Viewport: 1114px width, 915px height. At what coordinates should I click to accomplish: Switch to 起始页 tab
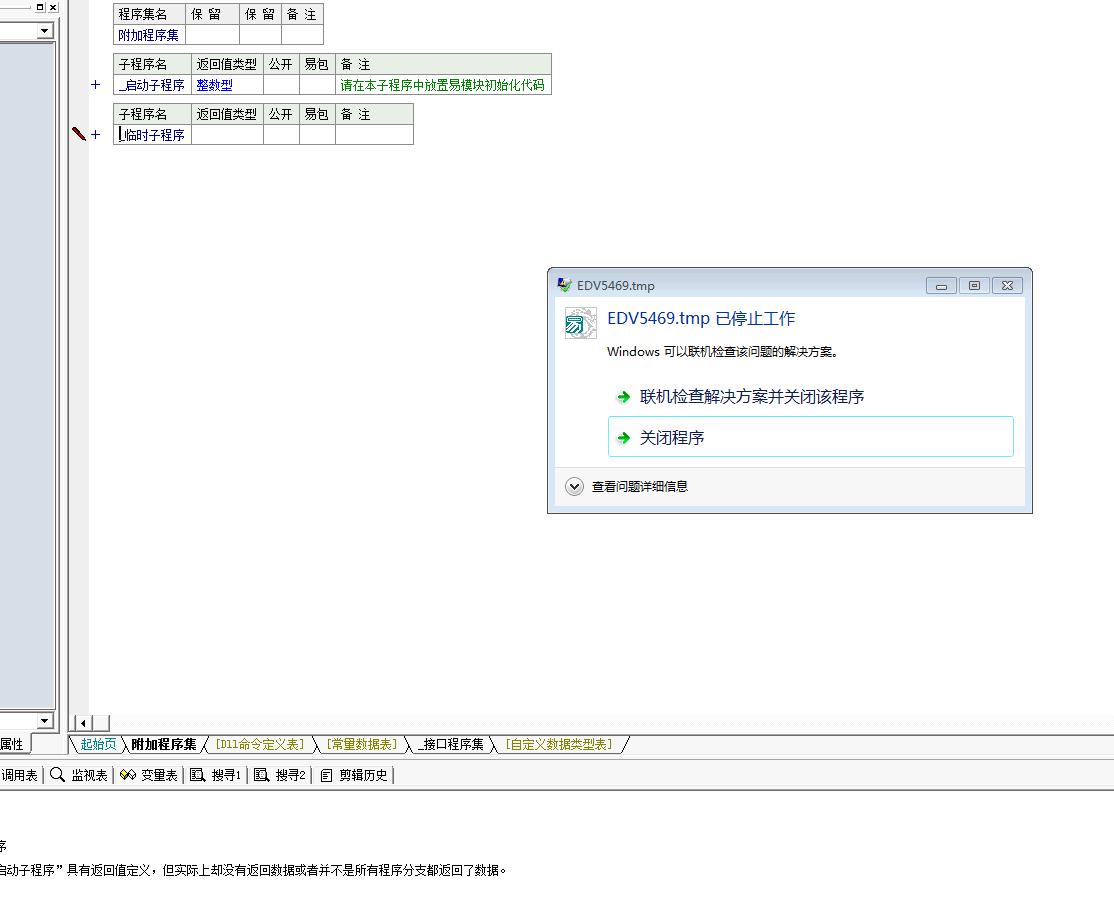(x=98, y=744)
